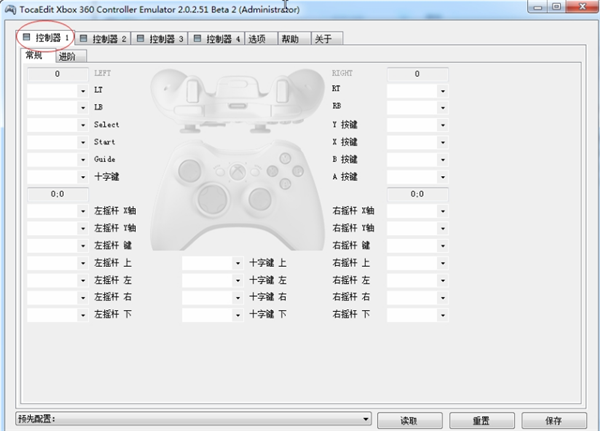The width and height of the screenshot is (600, 431).
Task: Switch to the 控制器 4 tab
Action: point(217,39)
